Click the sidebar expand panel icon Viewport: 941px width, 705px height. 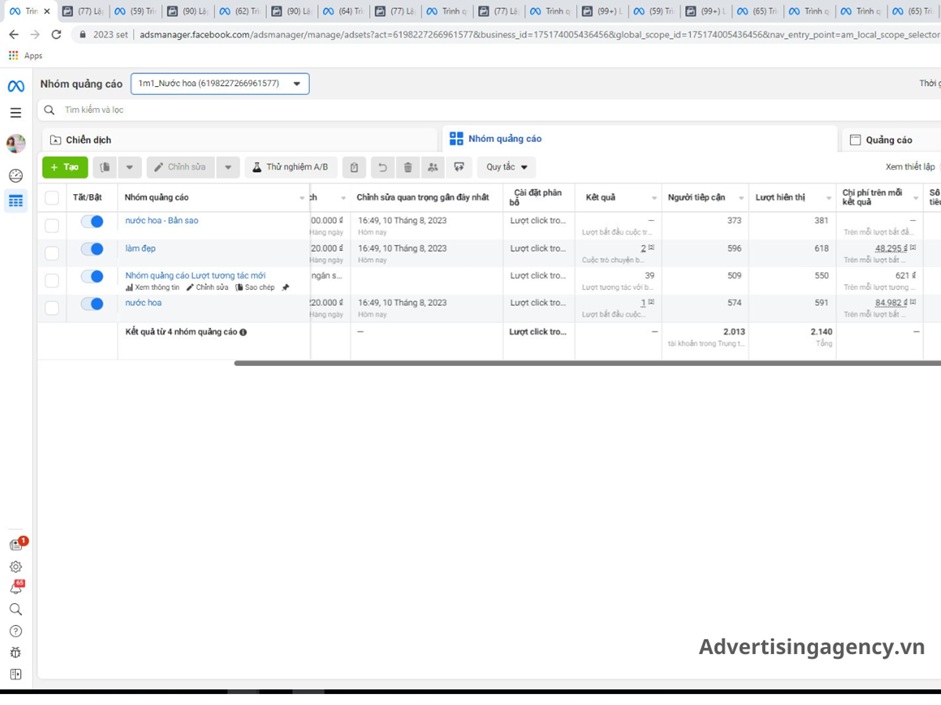16,675
